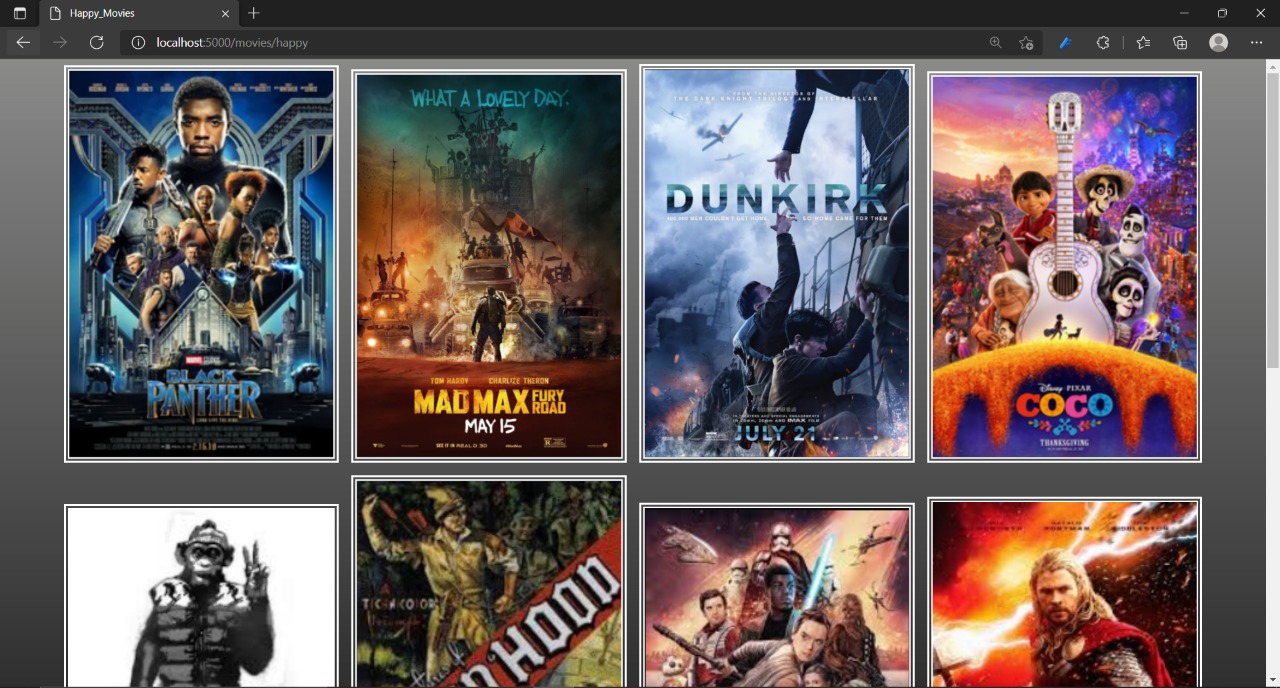Go back to the previous page
Screen dimensions: 1280x688
coord(23,42)
